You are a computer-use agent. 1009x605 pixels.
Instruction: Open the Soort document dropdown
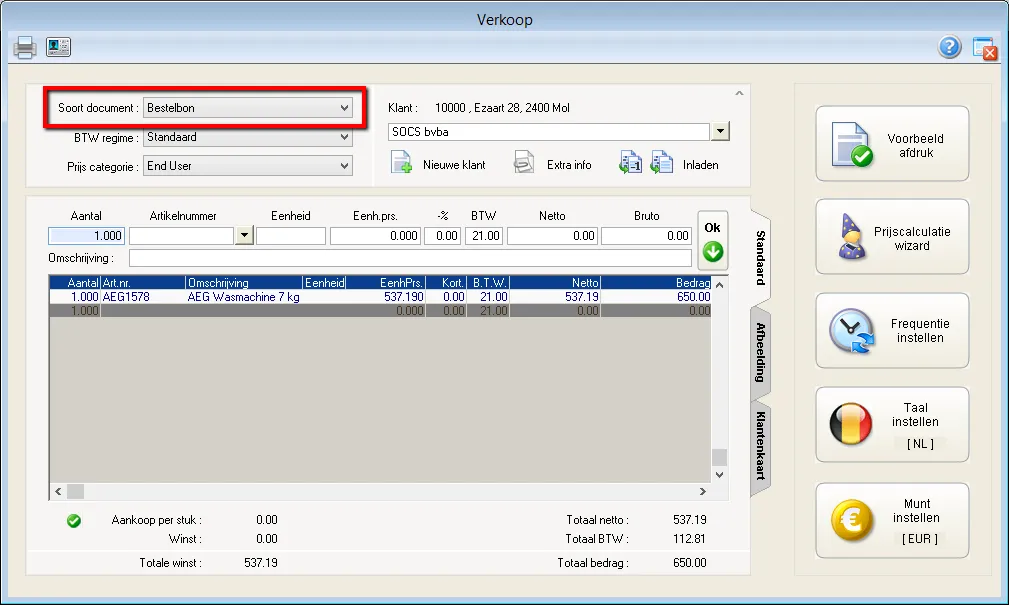[344, 107]
